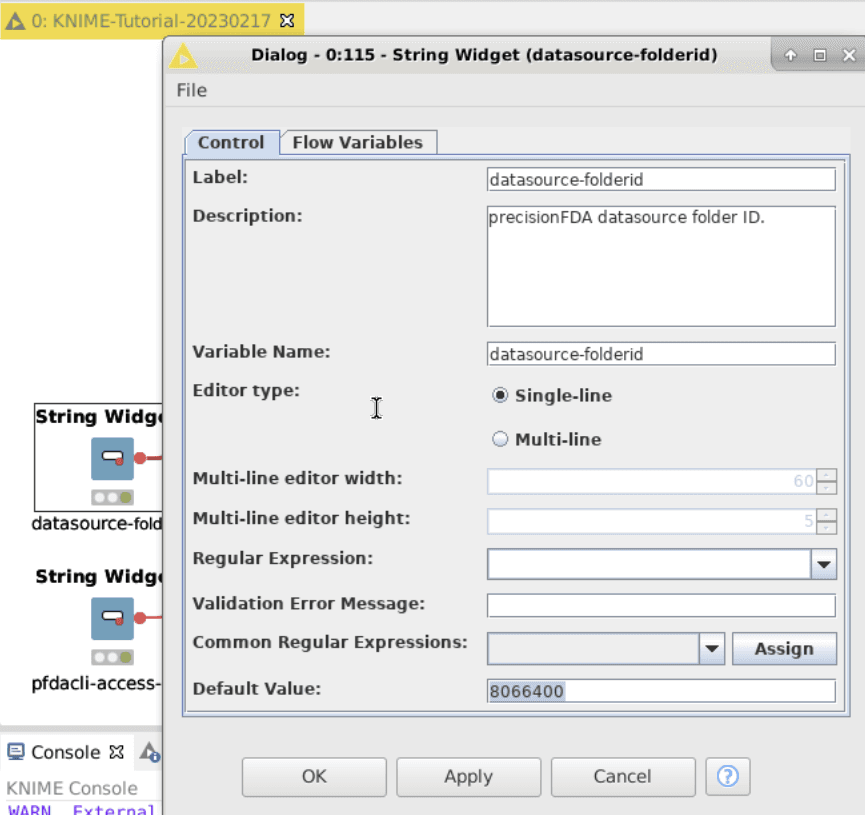Click the KNIME warning triangle icon in dialog title bar
Viewport: 865px width, 815px height.
(183, 56)
